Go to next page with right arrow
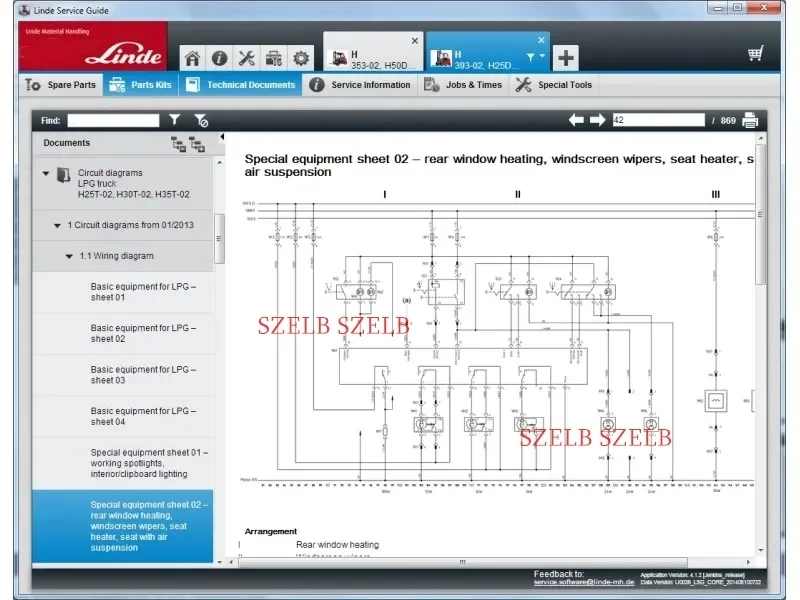Viewport: 800px width, 600px height. [597, 120]
